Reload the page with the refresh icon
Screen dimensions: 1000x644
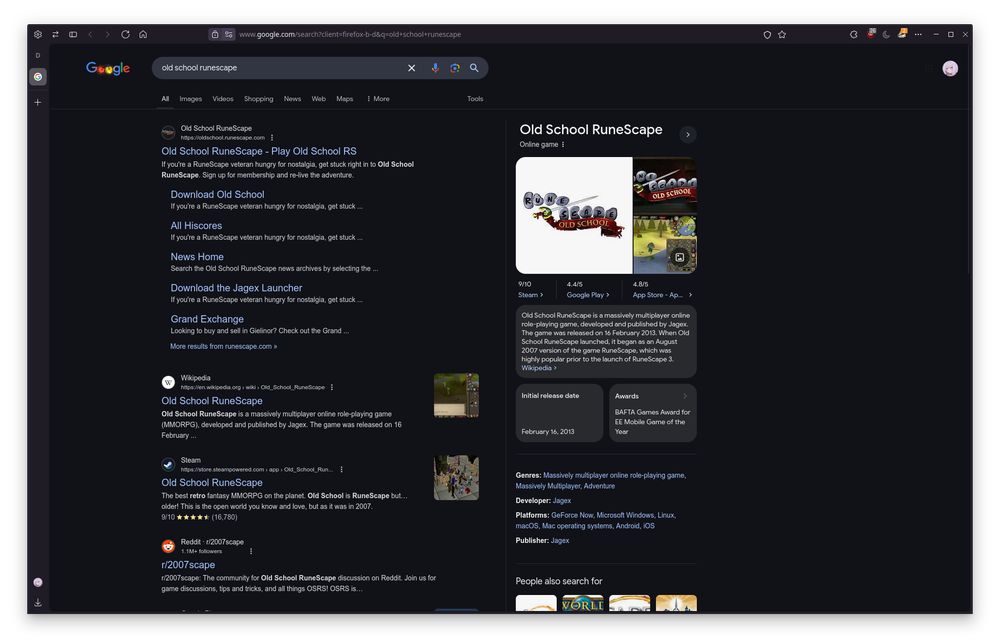click(126, 34)
